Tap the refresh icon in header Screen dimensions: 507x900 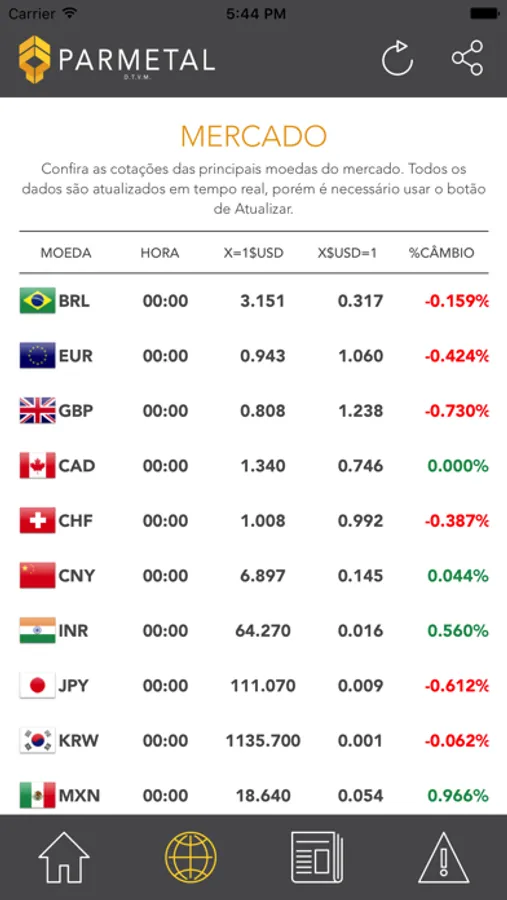click(397, 58)
